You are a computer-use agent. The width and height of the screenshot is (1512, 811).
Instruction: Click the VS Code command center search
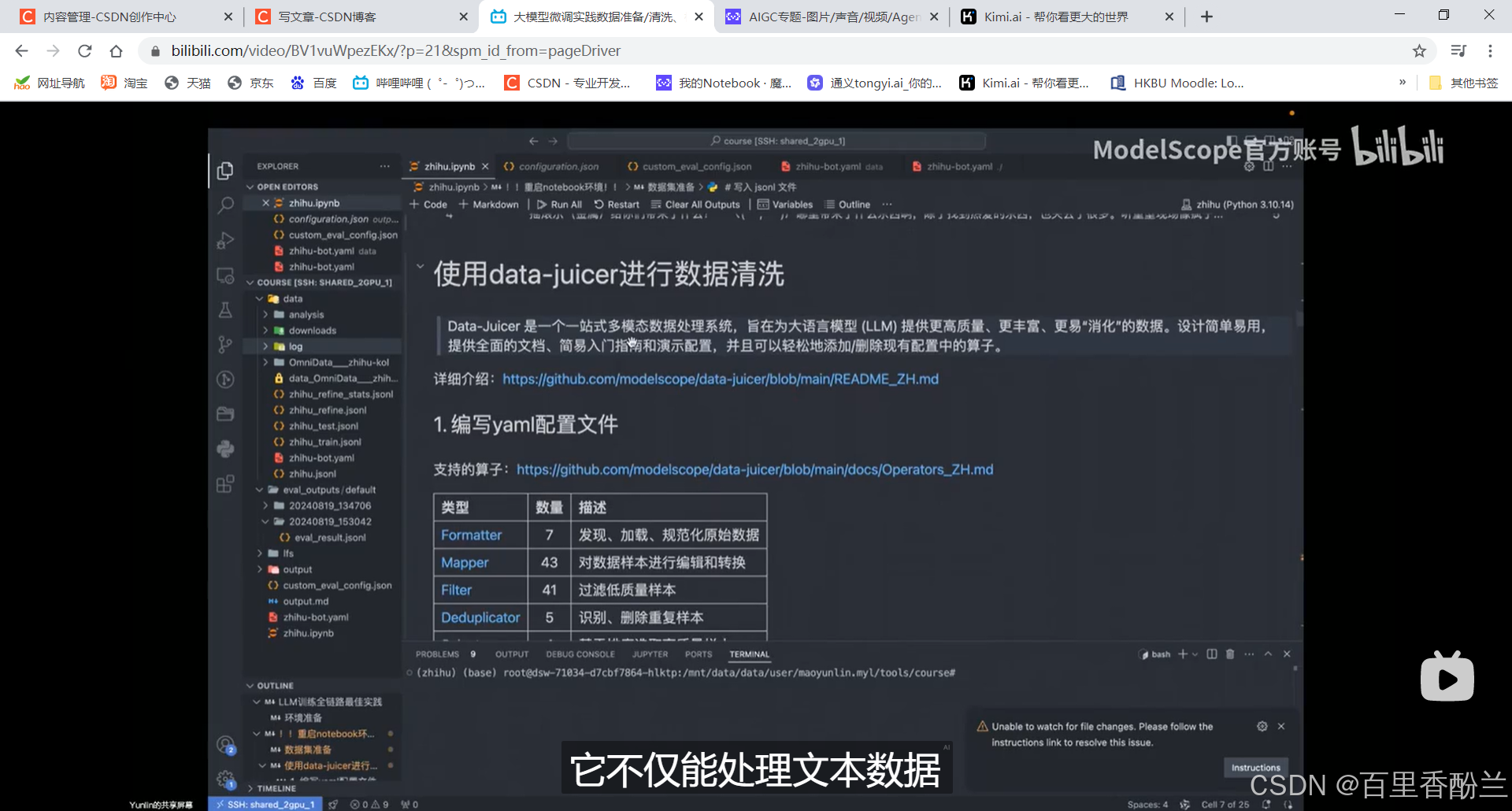point(776,141)
